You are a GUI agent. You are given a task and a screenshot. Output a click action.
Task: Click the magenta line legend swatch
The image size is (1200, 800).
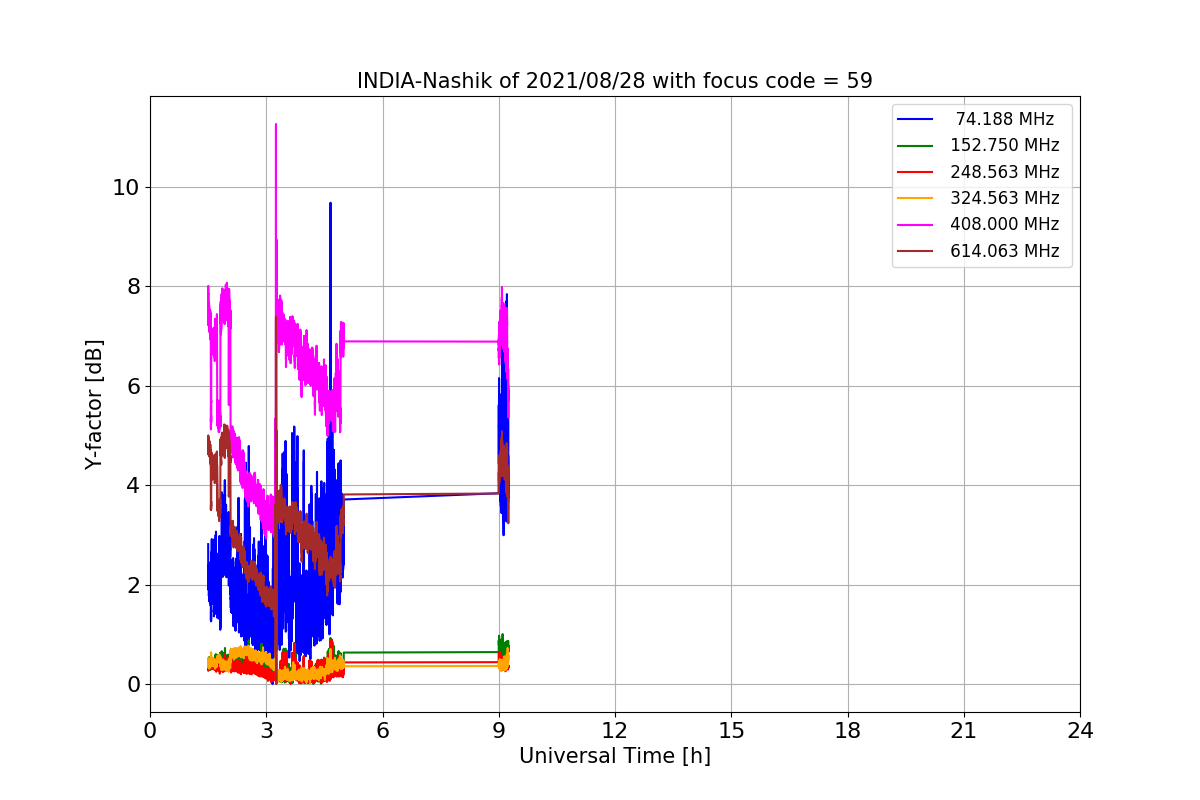click(915, 225)
